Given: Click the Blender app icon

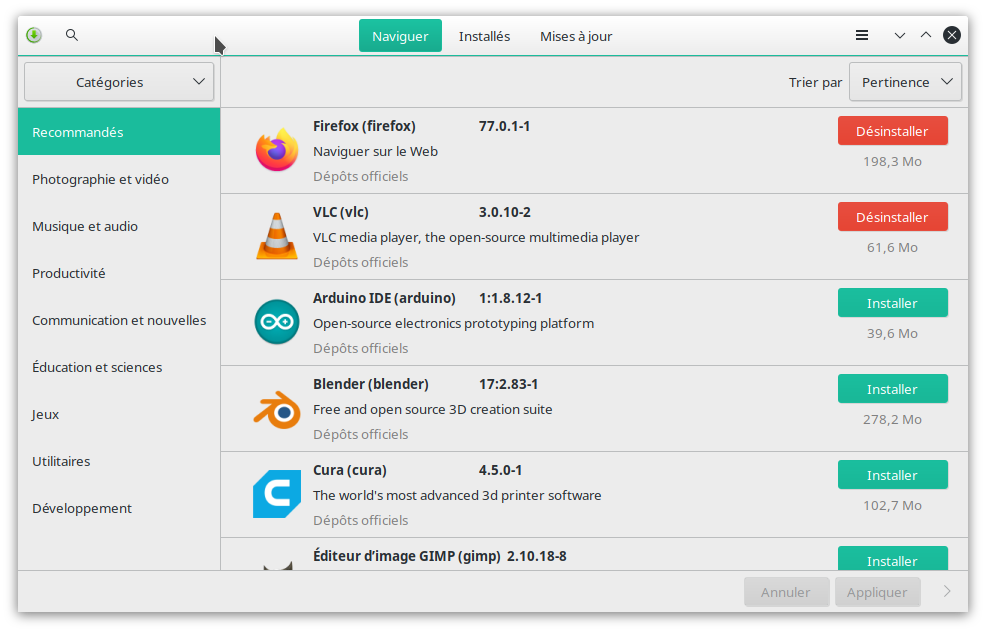Looking at the screenshot, I should [x=277, y=408].
